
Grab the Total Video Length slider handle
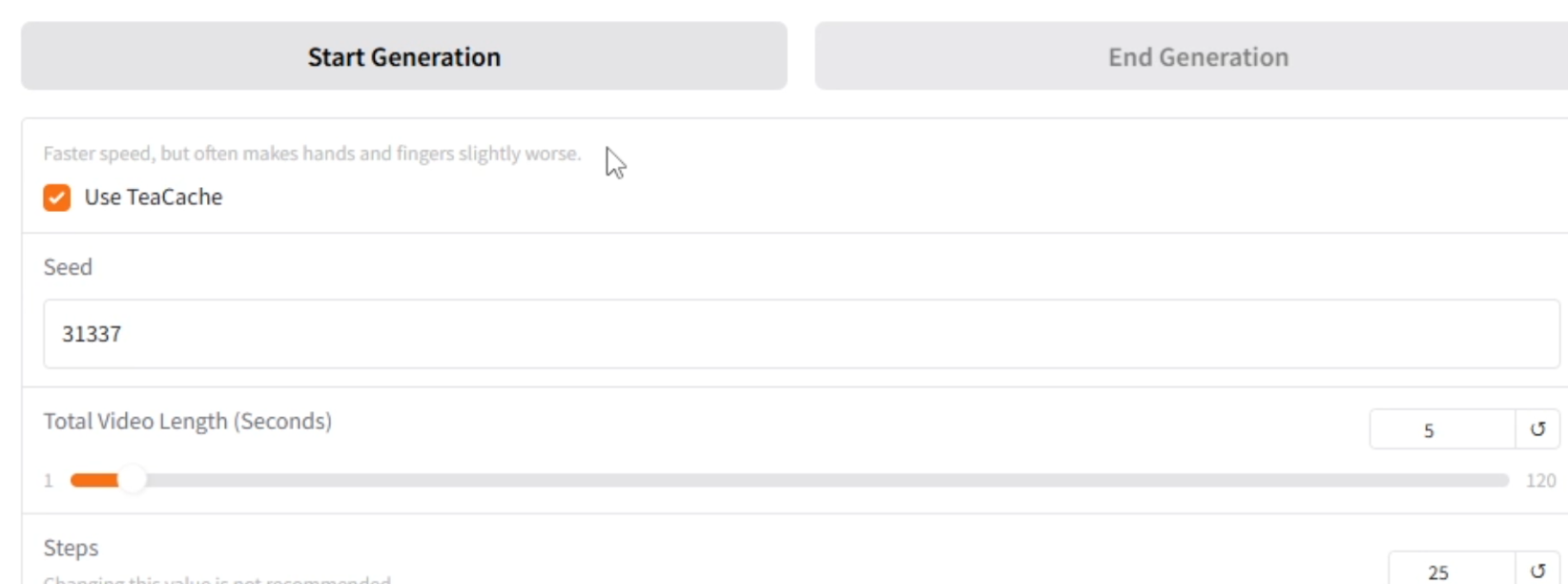click(x=132, y=480)
